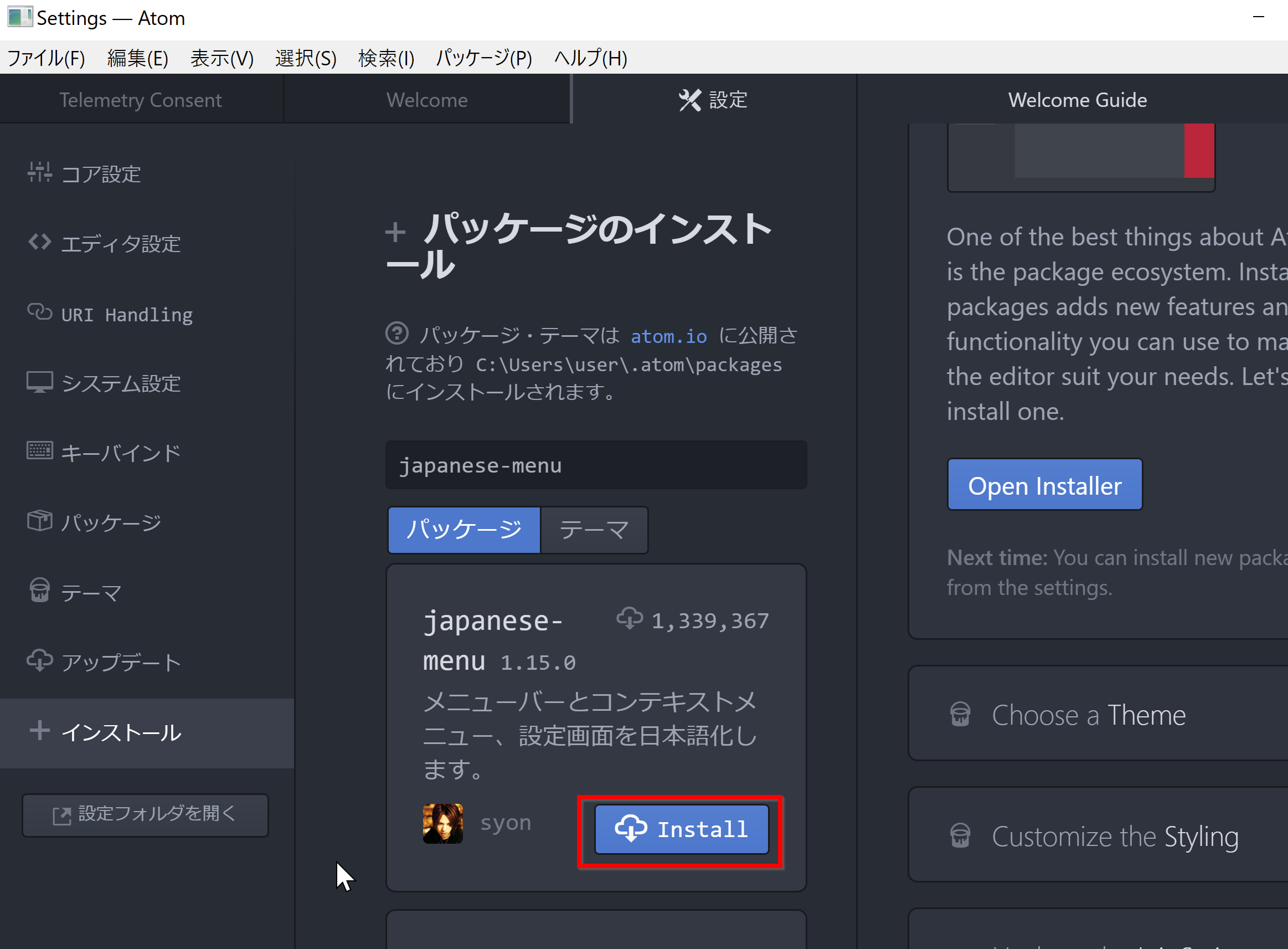Open the テーマ sidebar entry
The width and height of the screenshot is (1288, 949).
[x=146, y=593]
